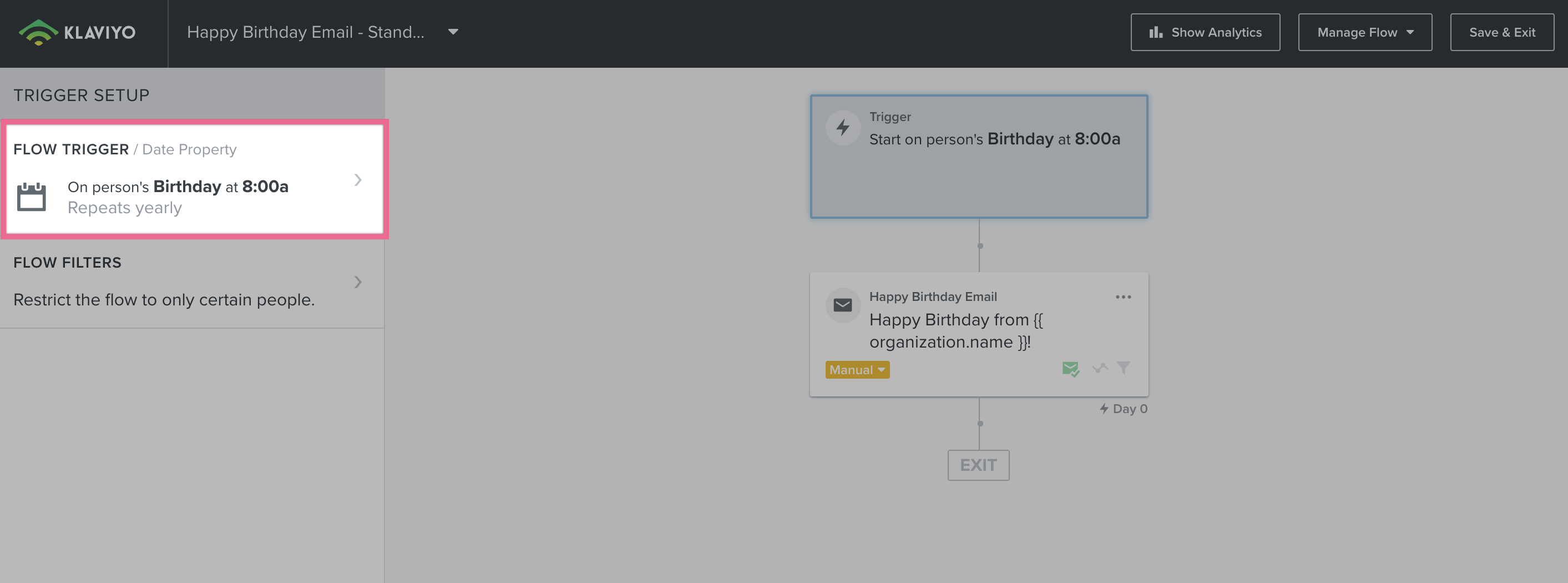Click the lightning bolt Trigger icon

coord(842,127)
